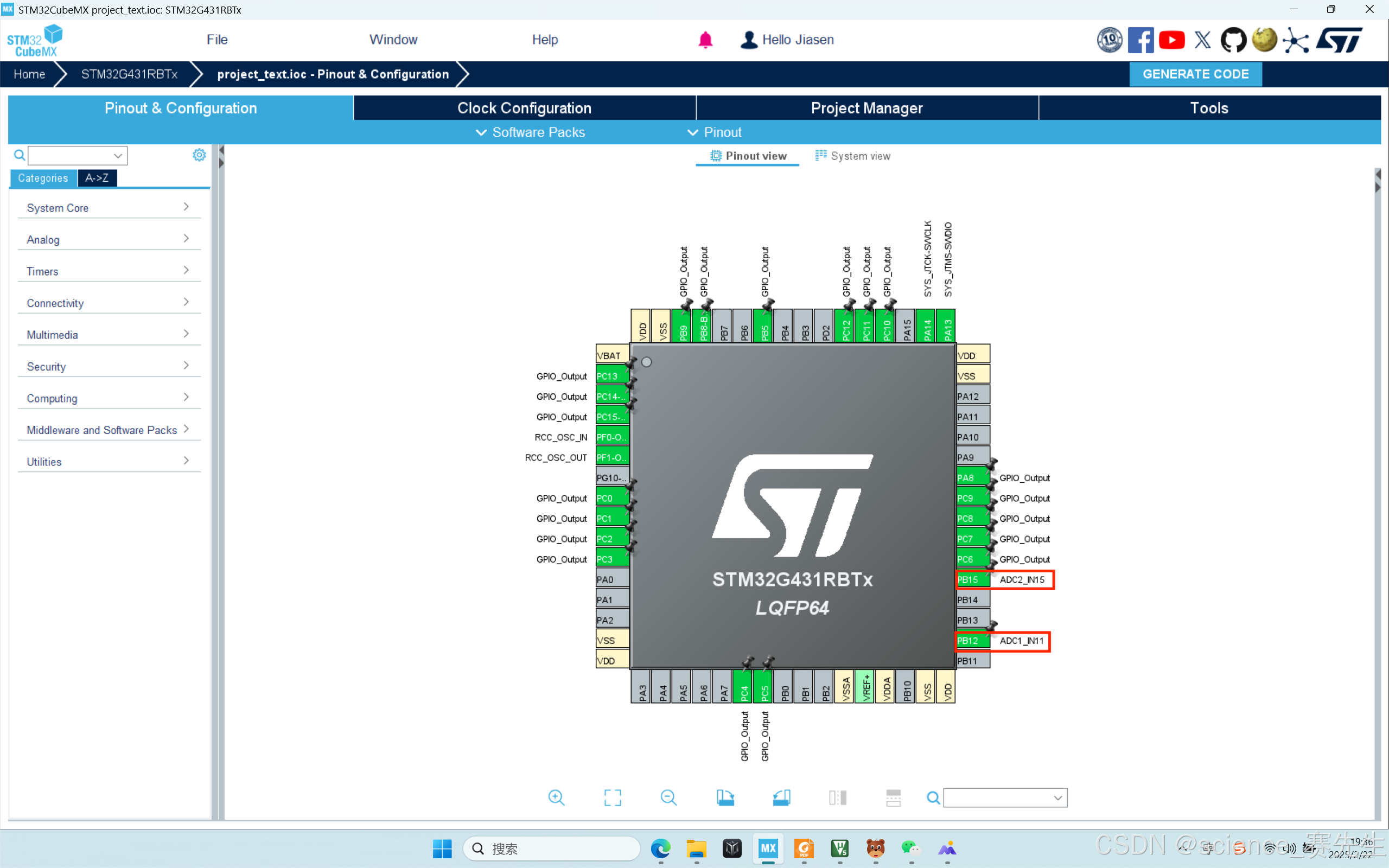Open the File menu

click(217, 40)
